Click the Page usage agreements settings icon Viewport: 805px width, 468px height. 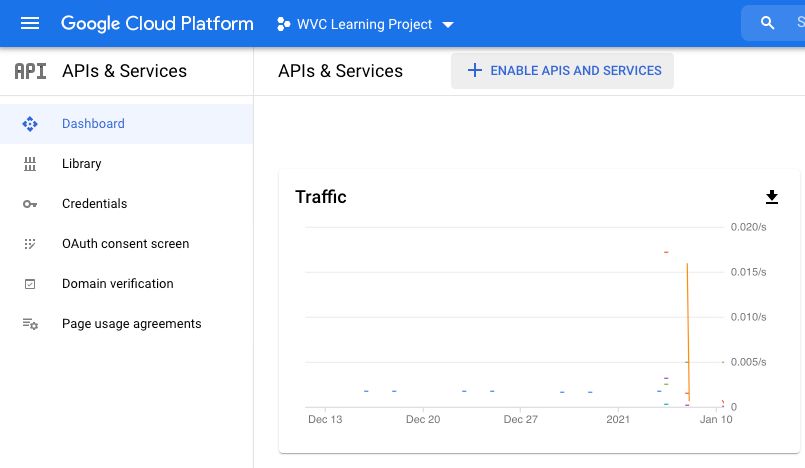pyautogui.click(x=30, y=324)
